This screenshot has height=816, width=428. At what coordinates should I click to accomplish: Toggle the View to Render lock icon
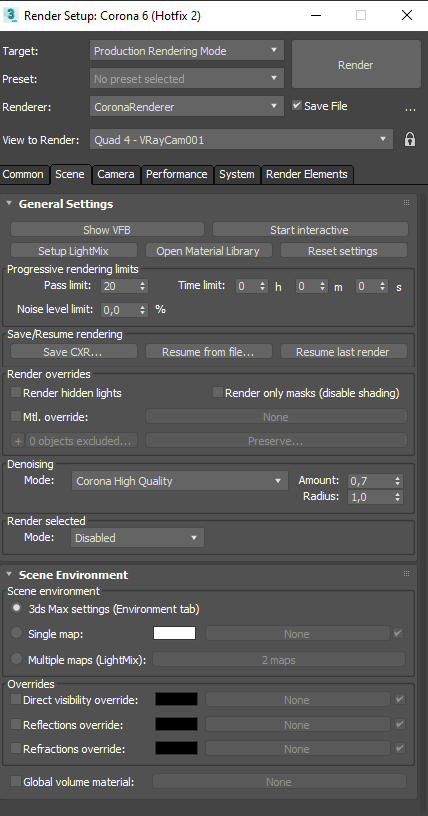point(410,139)
